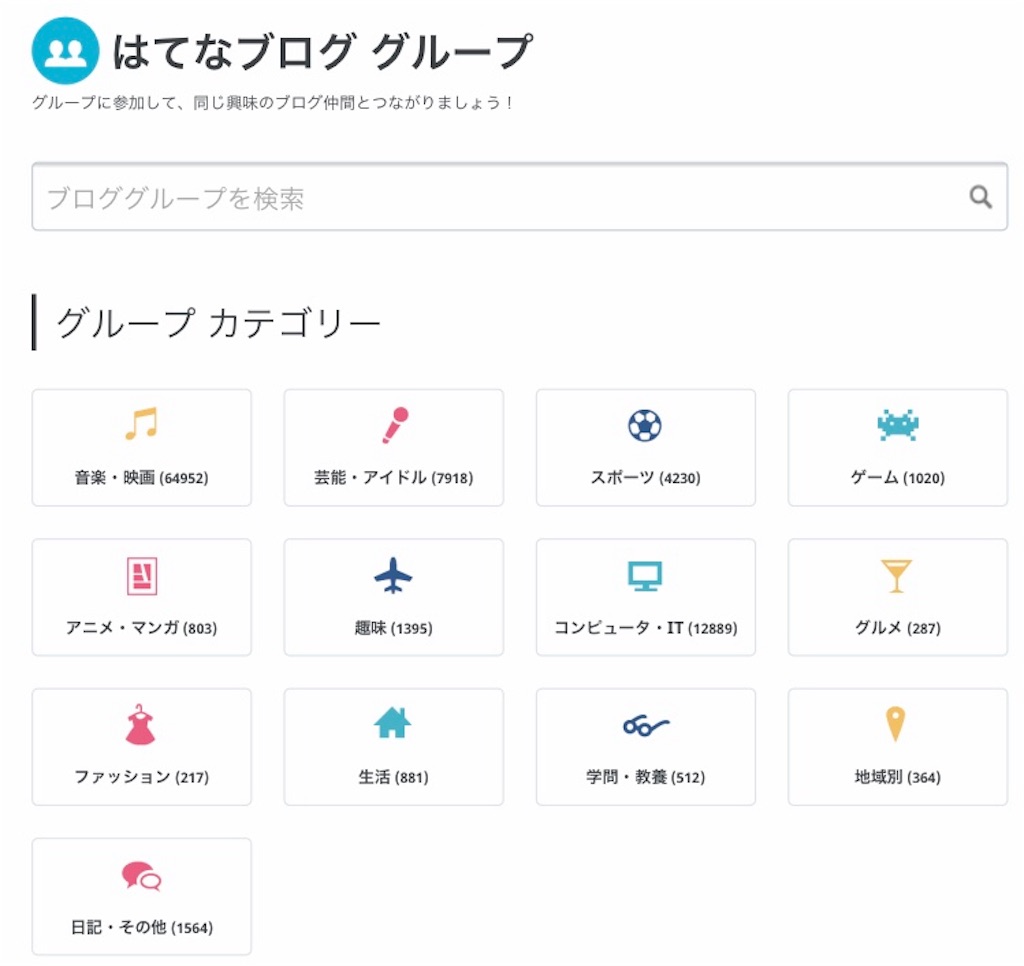The width and height of the screenshot is (1024, 966).
Task: Open the glasses icon for 学問・教養
Action: click(646, 726)
